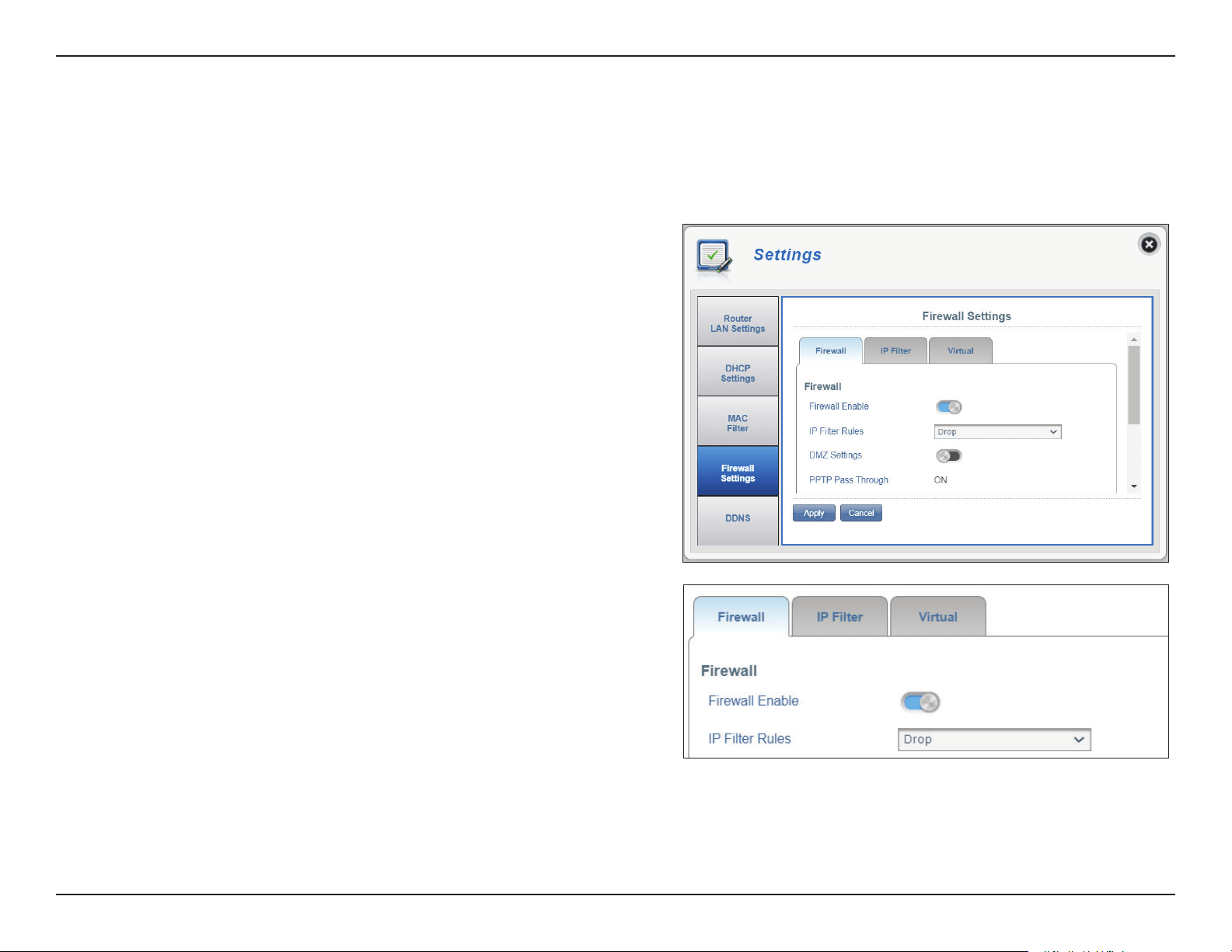This screenshot has width=1232, height=952.
Task: Open DHCP Settings section
Action: (x=738, y=372)
